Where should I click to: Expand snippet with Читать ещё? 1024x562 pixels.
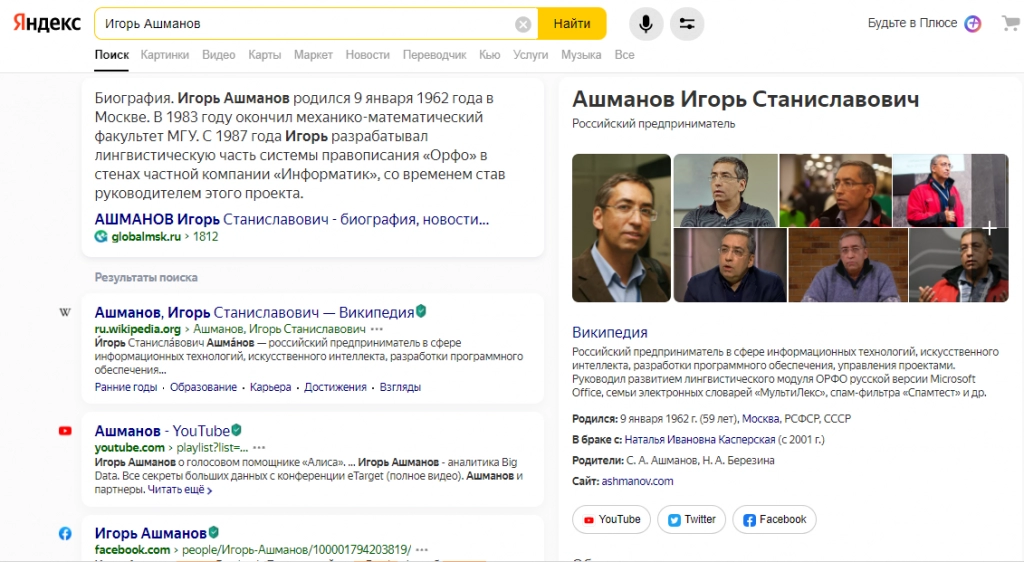[x=180, y=490]
